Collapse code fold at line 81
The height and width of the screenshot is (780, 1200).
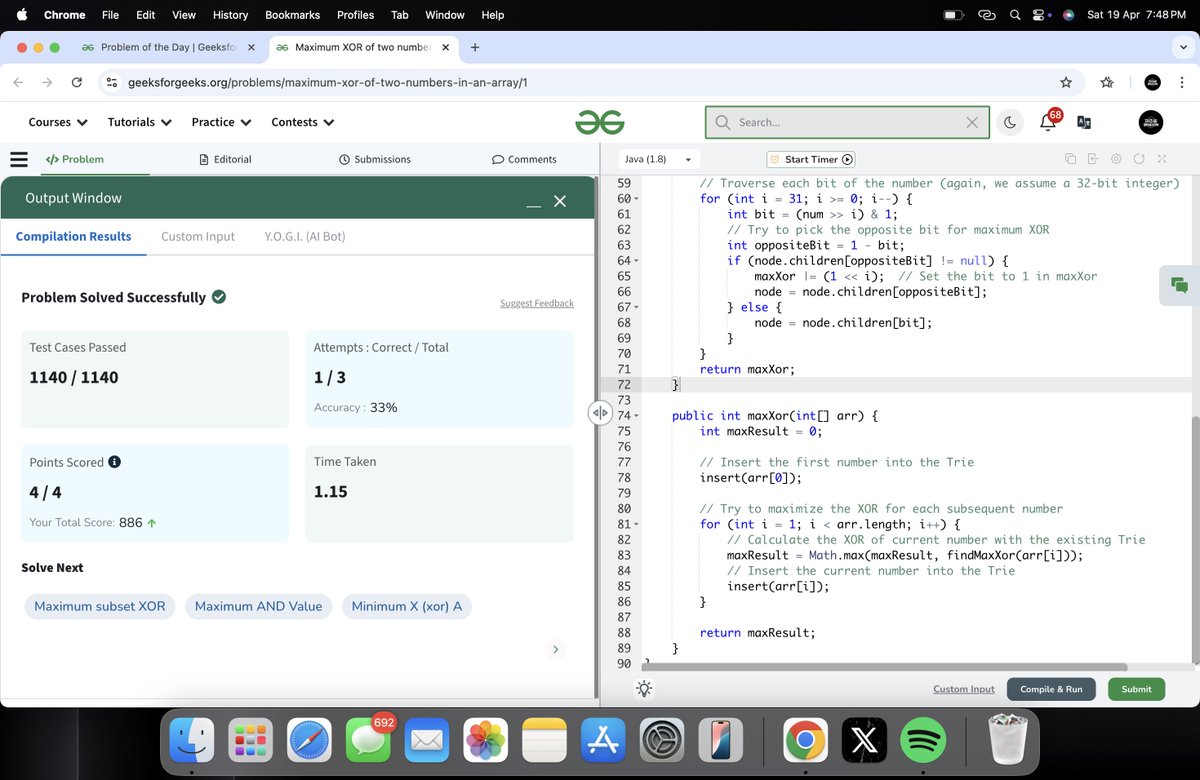click(x=637, y=524)
